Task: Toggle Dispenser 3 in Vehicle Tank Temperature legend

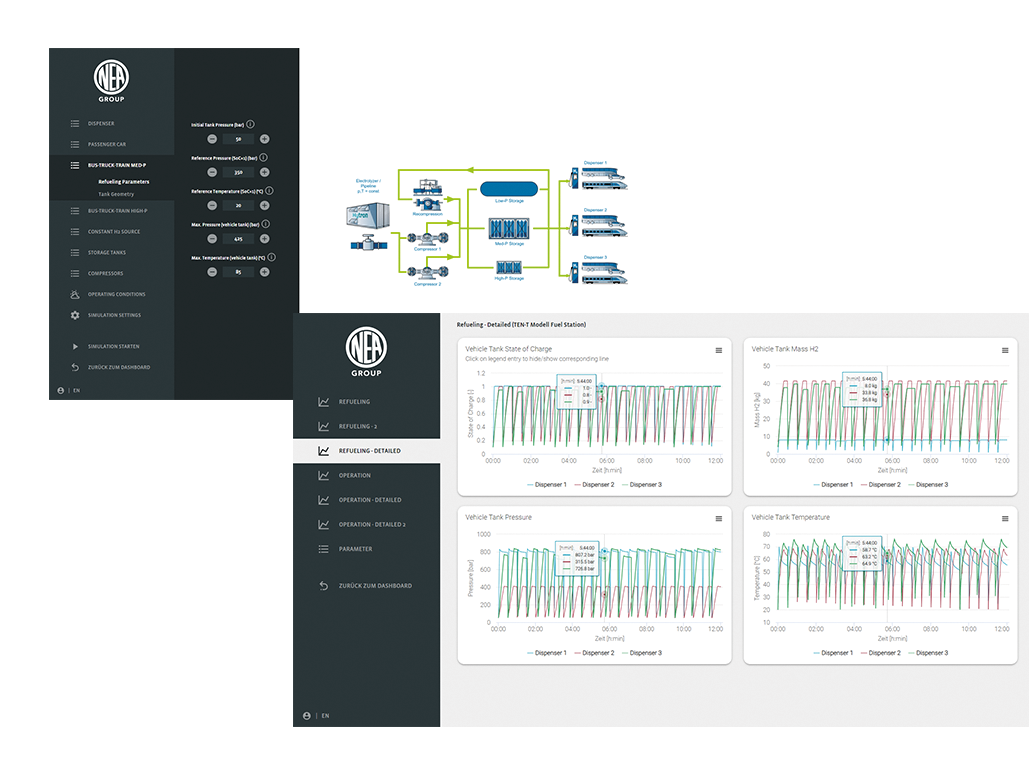Action: click(x=931, y=653)
